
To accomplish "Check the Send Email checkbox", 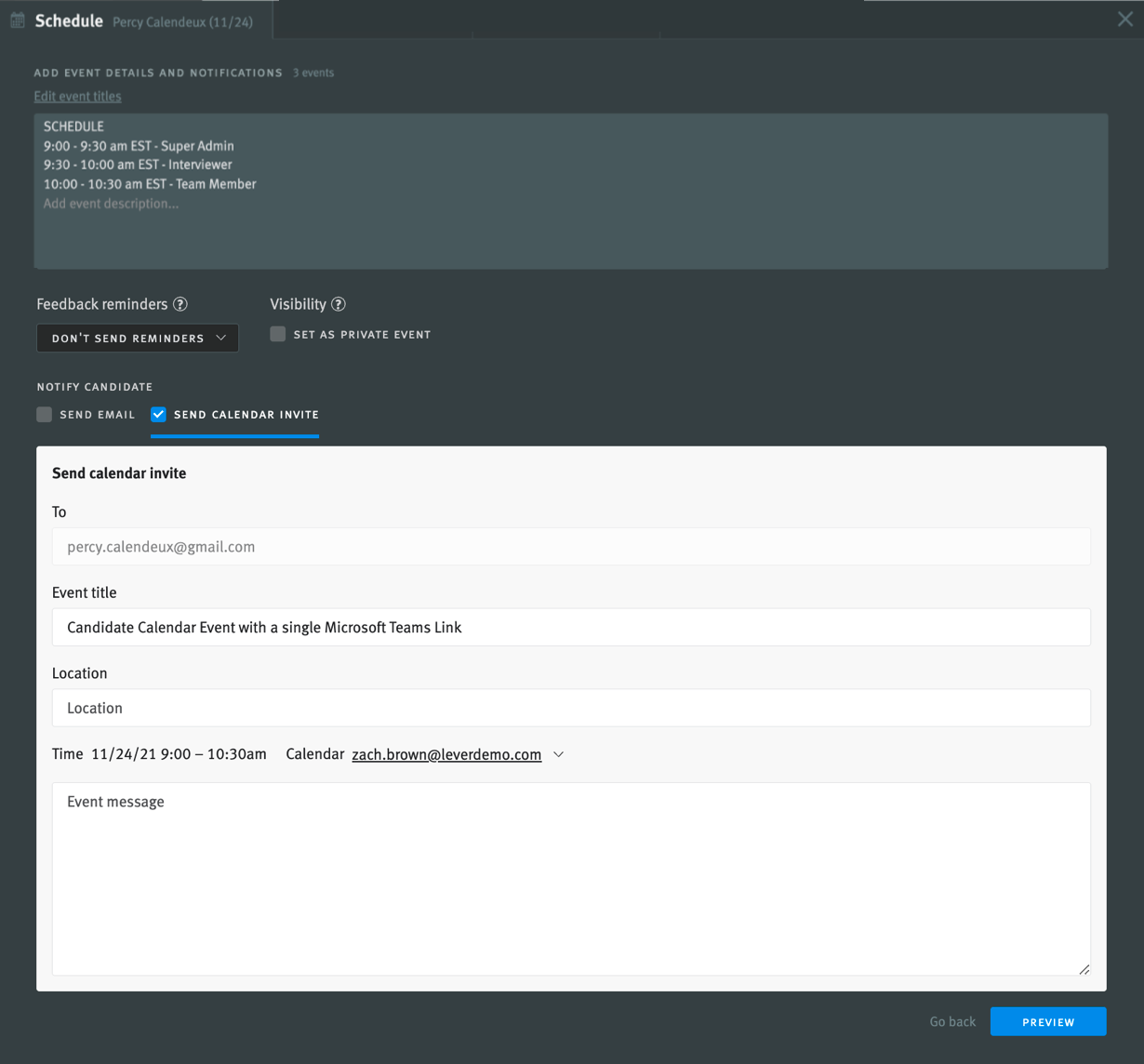I will coord(45,415).
